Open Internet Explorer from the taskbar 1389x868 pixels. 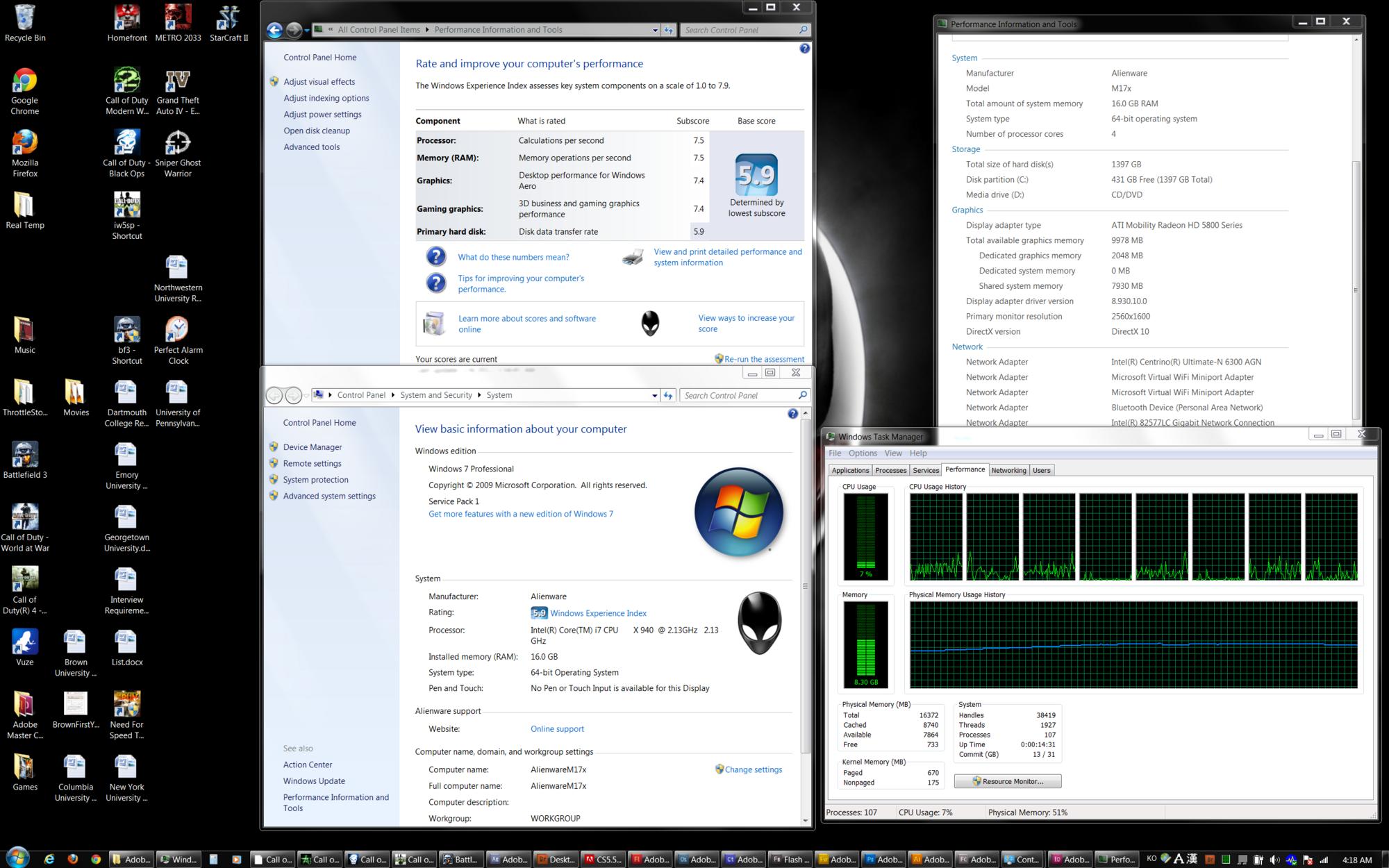point(49,859)
